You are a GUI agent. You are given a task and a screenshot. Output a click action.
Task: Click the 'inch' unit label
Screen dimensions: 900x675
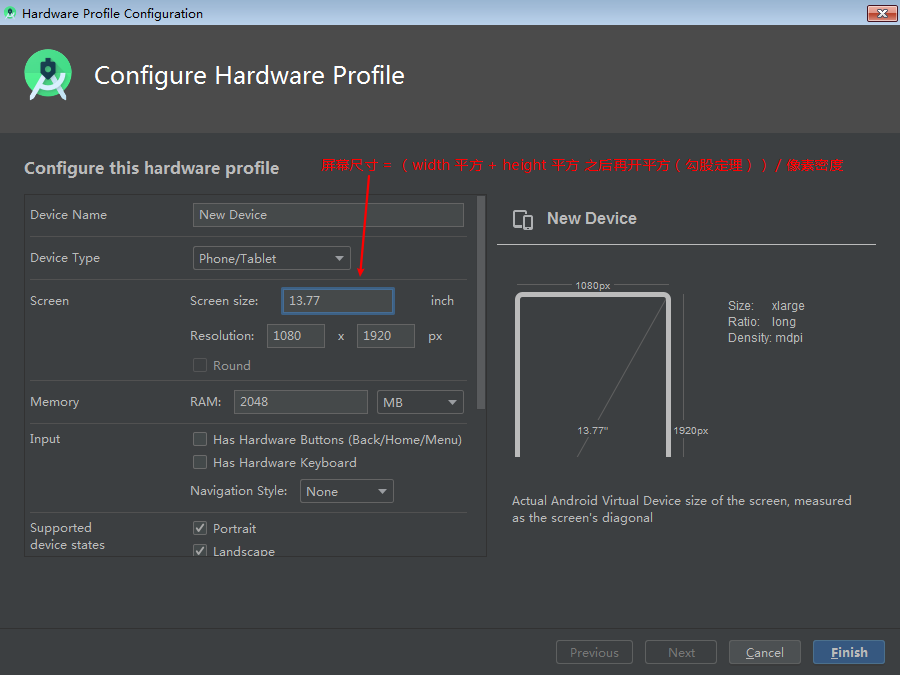(442, 301)
